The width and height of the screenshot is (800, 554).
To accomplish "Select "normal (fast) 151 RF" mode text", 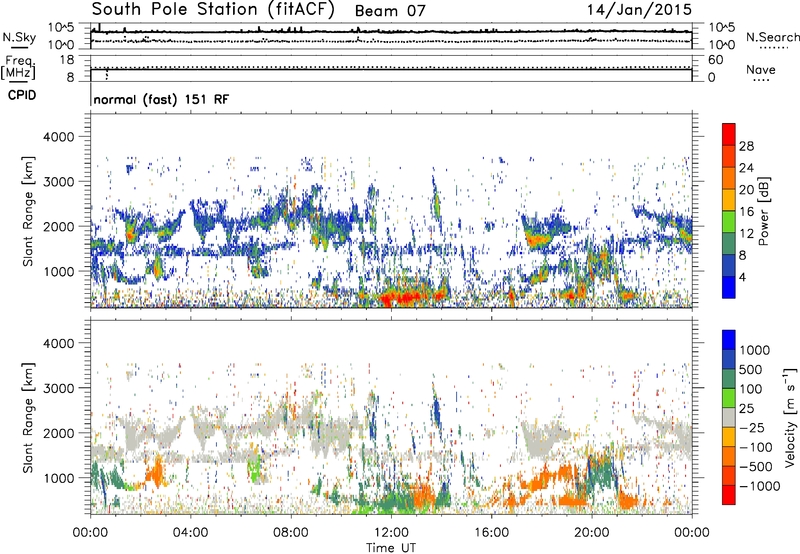I will click(161, 99).
